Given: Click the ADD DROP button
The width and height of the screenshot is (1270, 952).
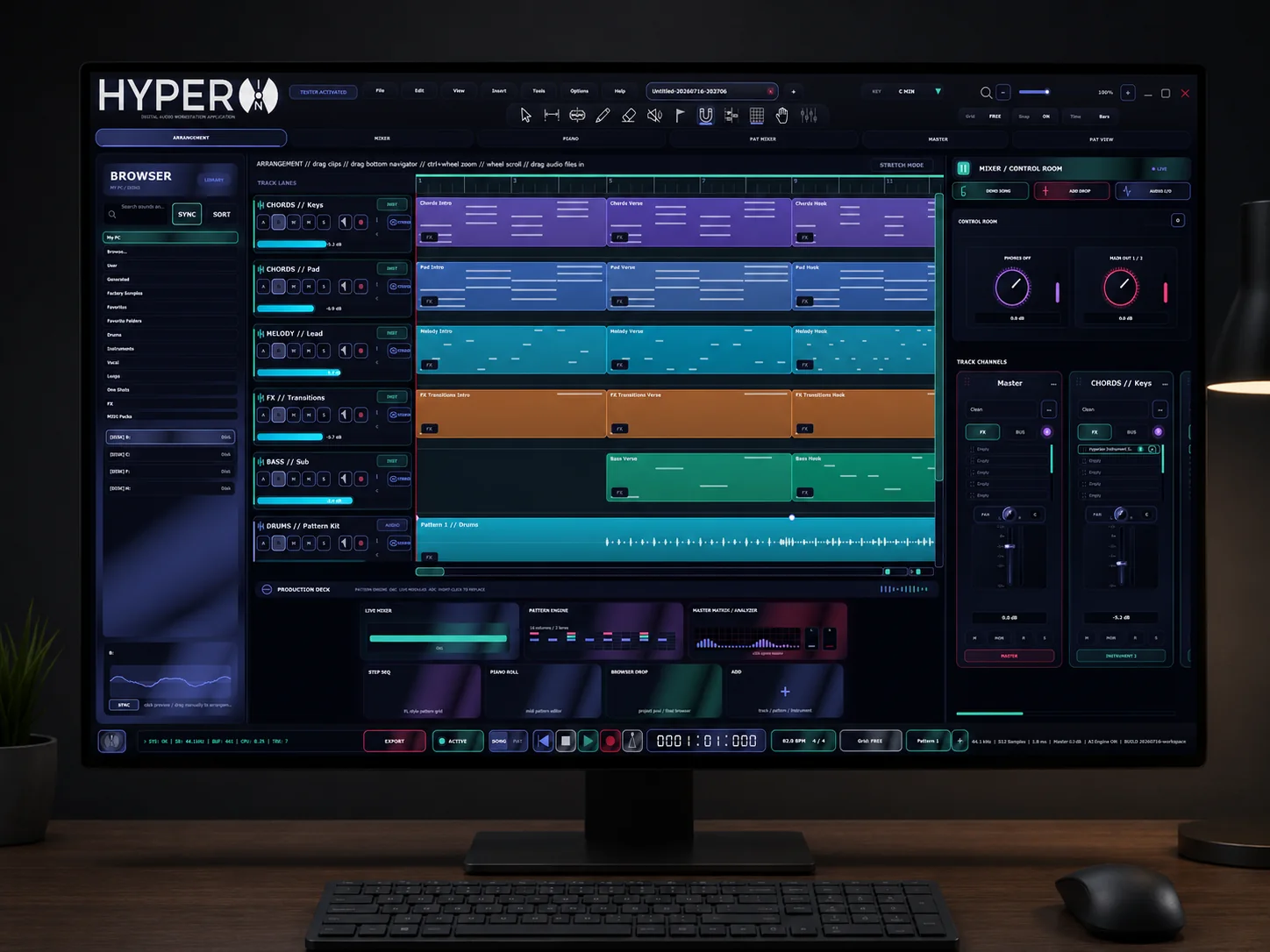Looking at the screenshot, I should point(1072,191).
